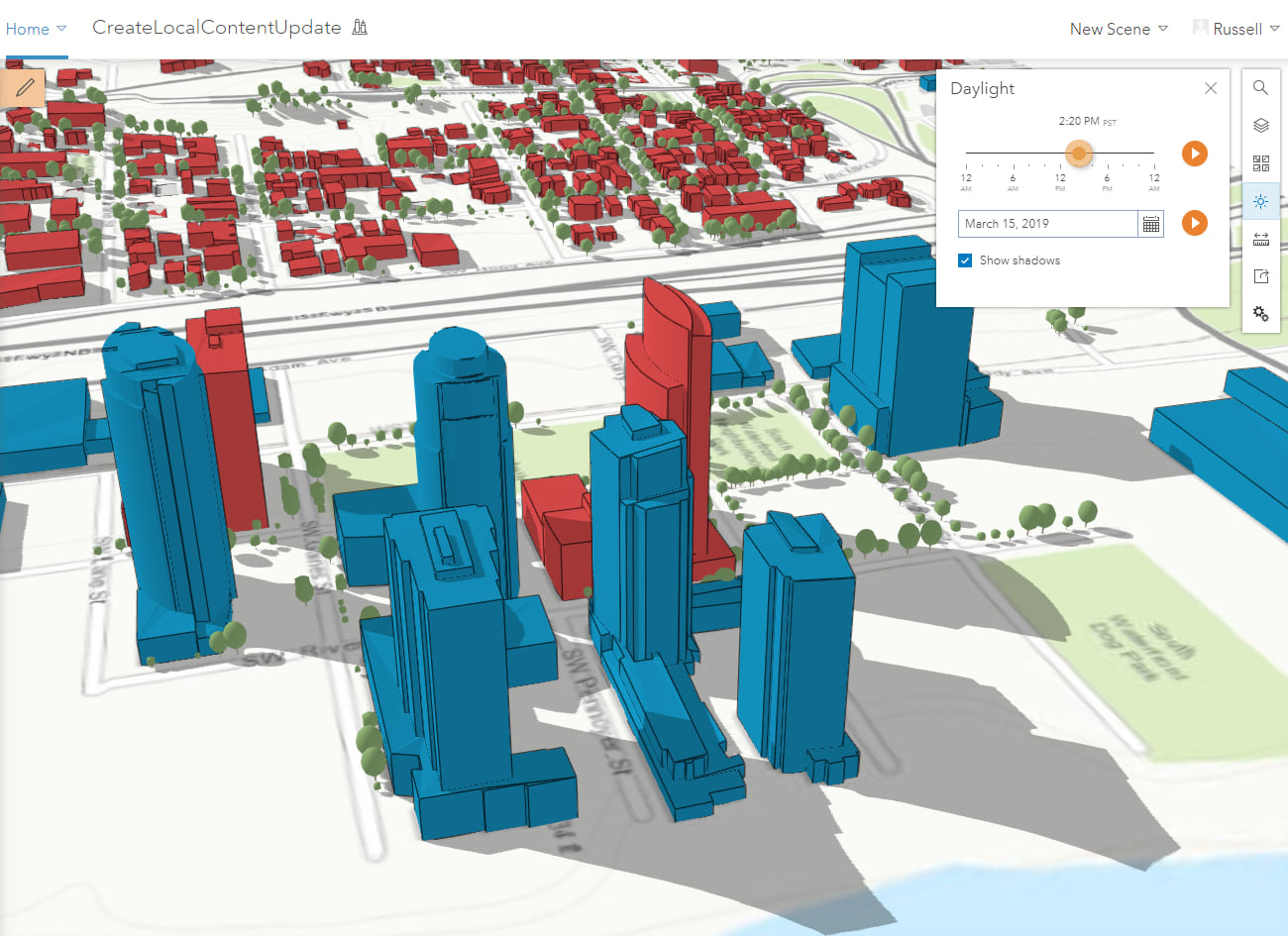The image size is (1288, 936).
Task: Open the Measure tool icon
Action: point(1260,239)
